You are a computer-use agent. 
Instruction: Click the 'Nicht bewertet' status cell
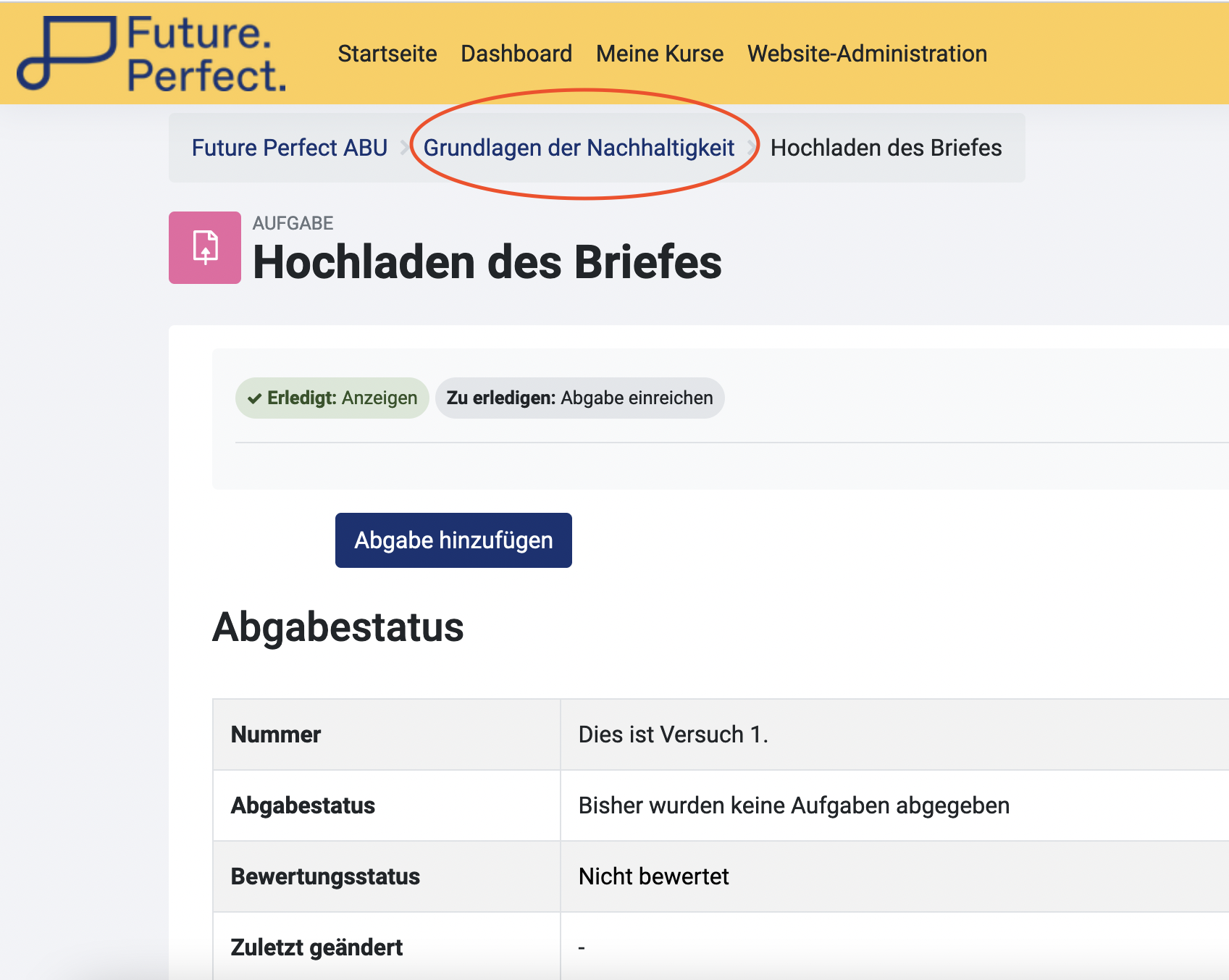coord(653,876)
